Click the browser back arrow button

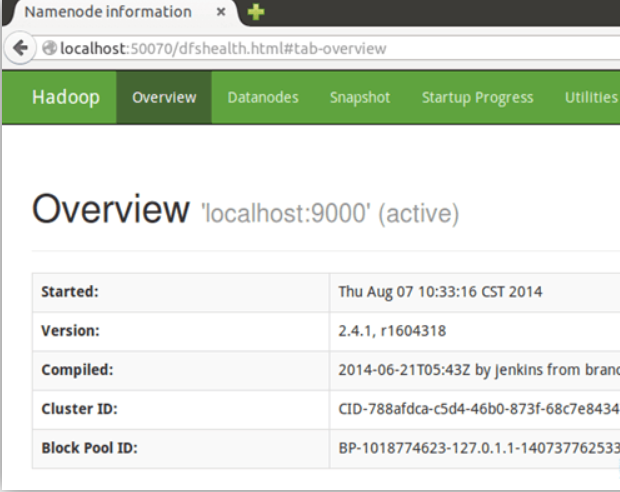[x=19, y=48]
